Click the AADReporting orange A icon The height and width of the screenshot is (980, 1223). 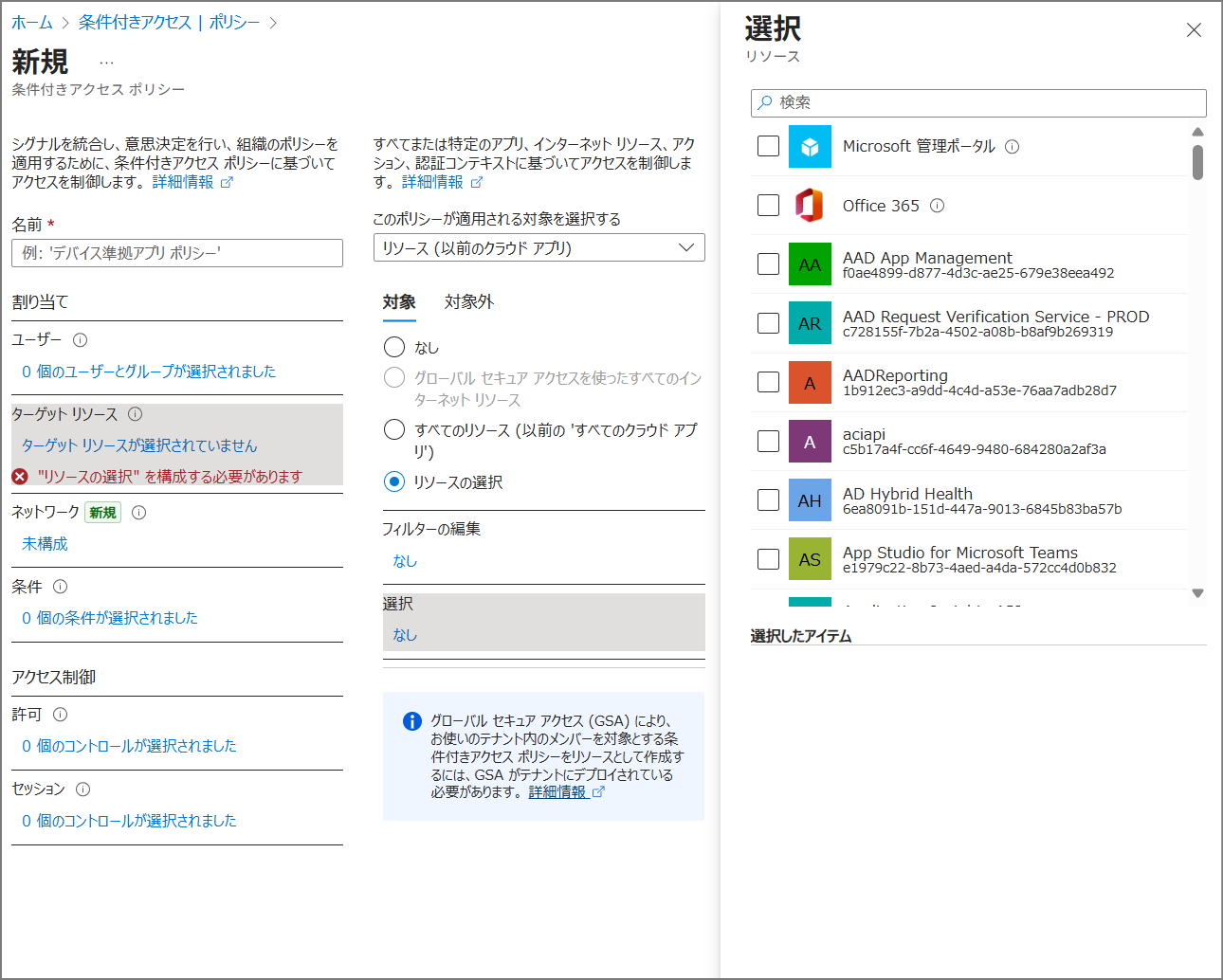[x=810, y=382]
